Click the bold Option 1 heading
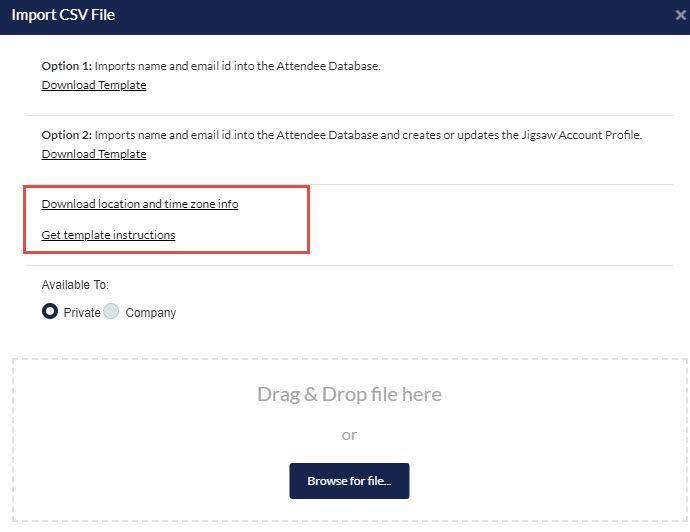 (x=66, y=66)
